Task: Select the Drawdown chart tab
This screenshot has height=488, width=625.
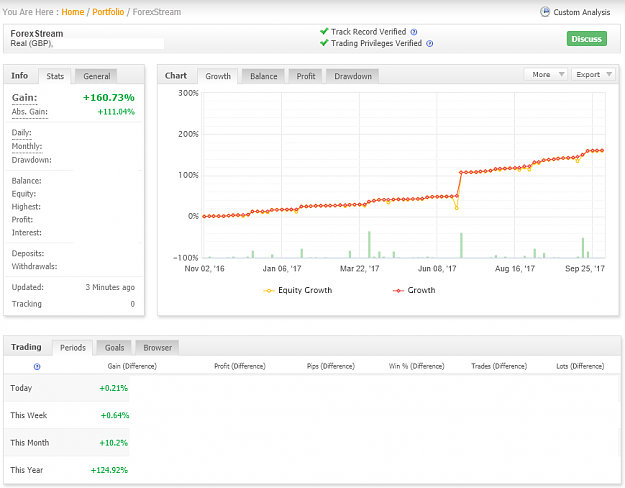Action: [x=353, y=76]
